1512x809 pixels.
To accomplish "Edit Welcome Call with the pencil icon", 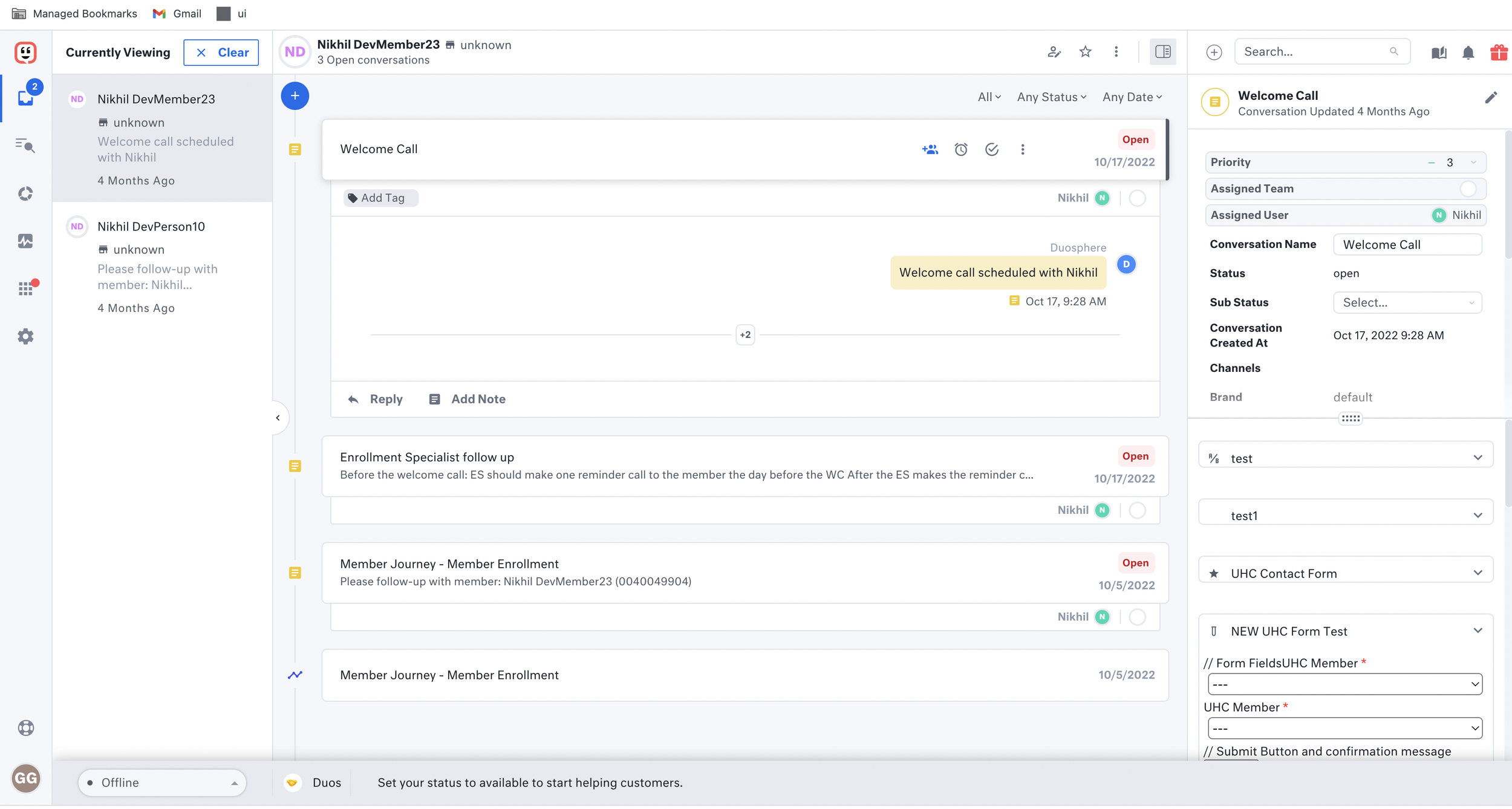I will pos(1491,98).
